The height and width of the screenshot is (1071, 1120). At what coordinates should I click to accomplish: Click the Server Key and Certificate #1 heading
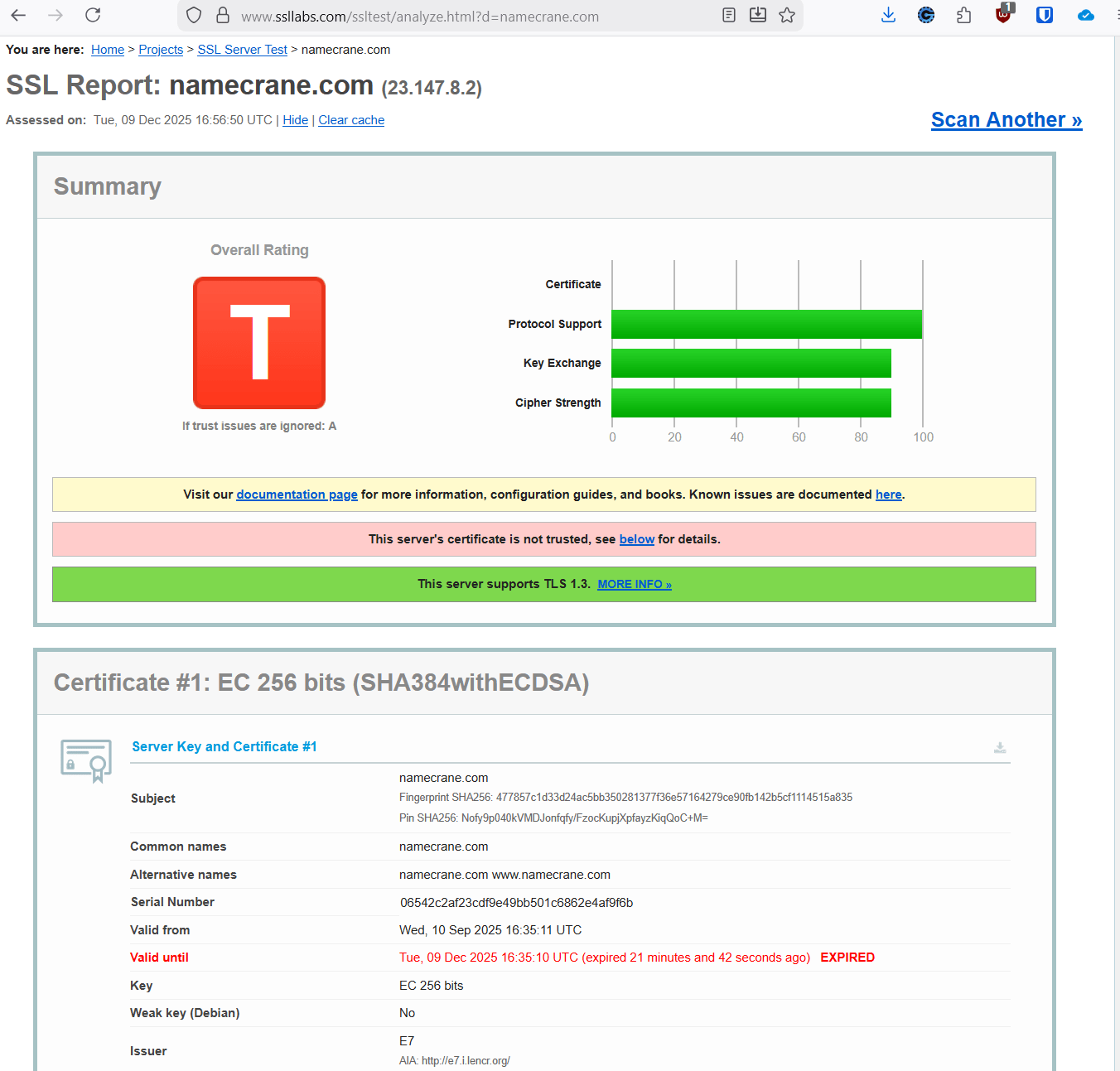coord(224,746)
